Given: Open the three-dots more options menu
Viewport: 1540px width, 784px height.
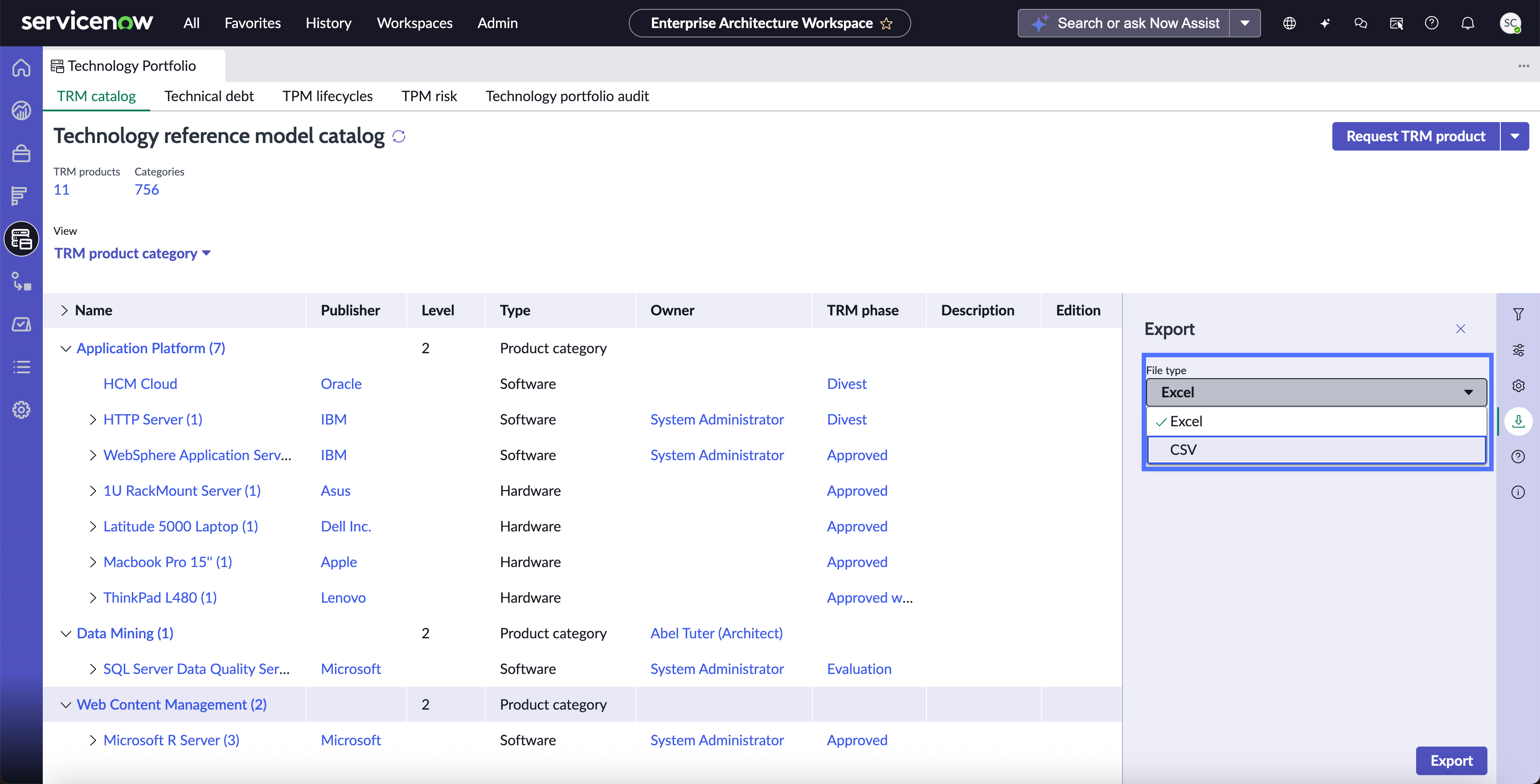Looking at the screenshot, I should 1523,66.
